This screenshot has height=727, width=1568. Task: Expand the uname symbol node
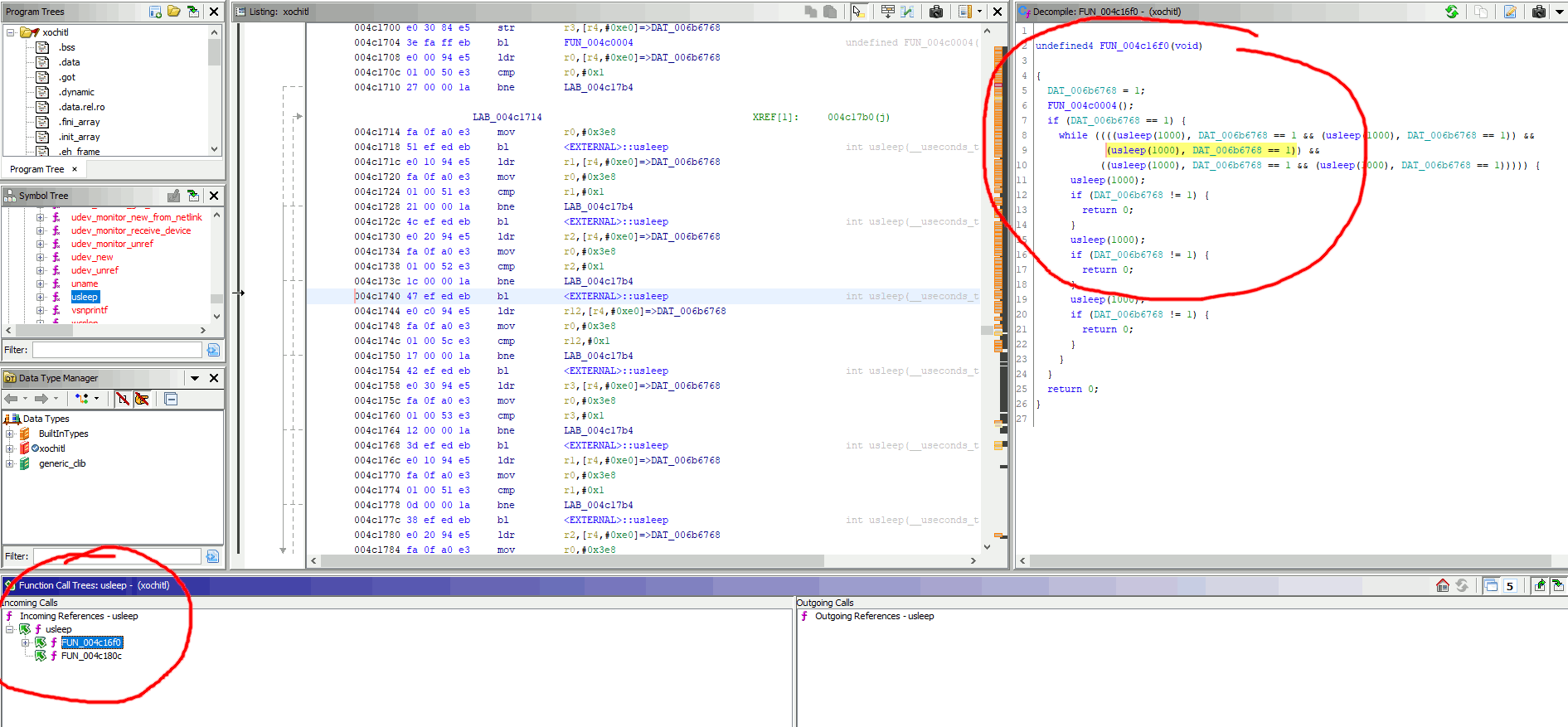(40, 284)
